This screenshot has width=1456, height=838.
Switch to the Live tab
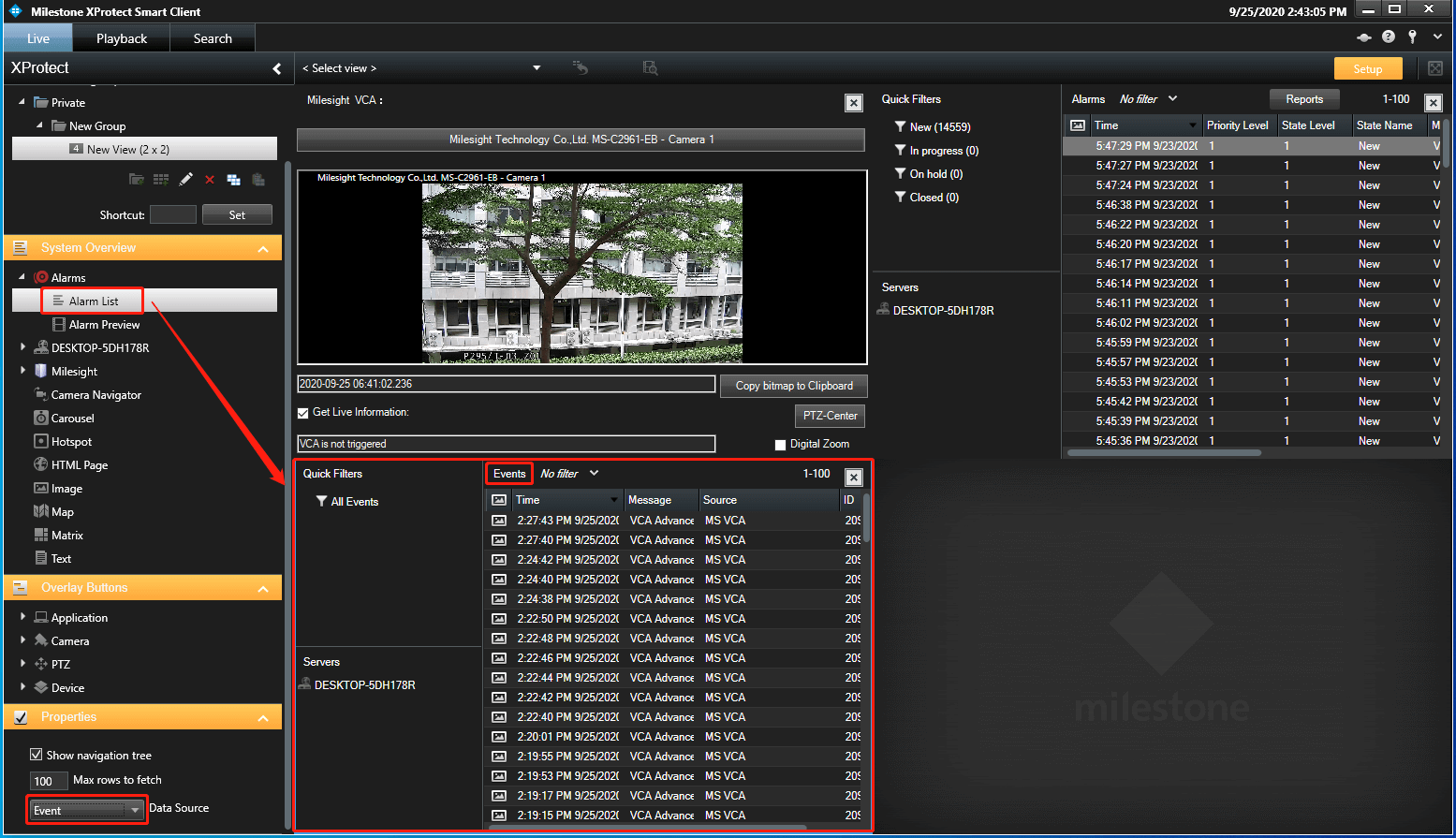point(38,38)
